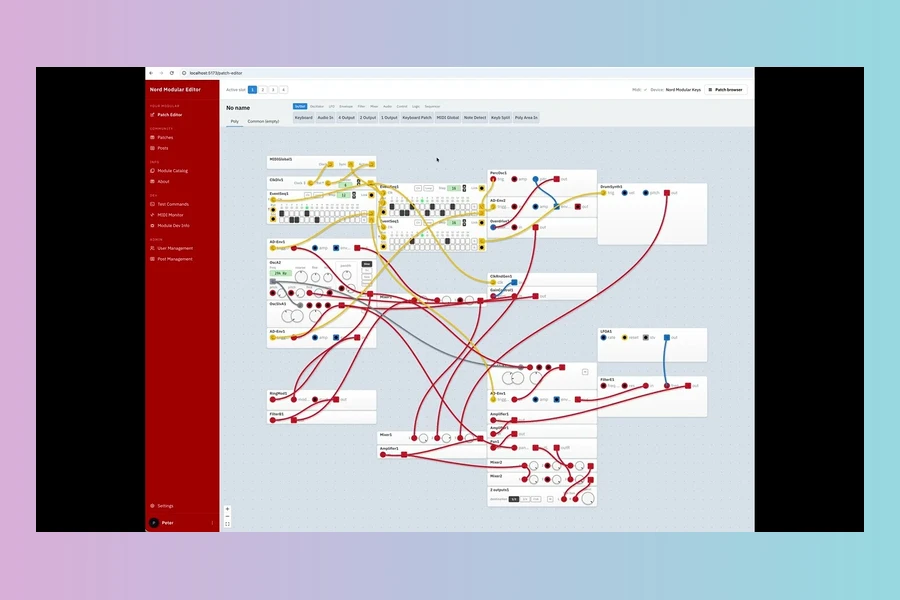Open the community Patches page
Viewport: 900px width, 600px height.
pos(165,137)
